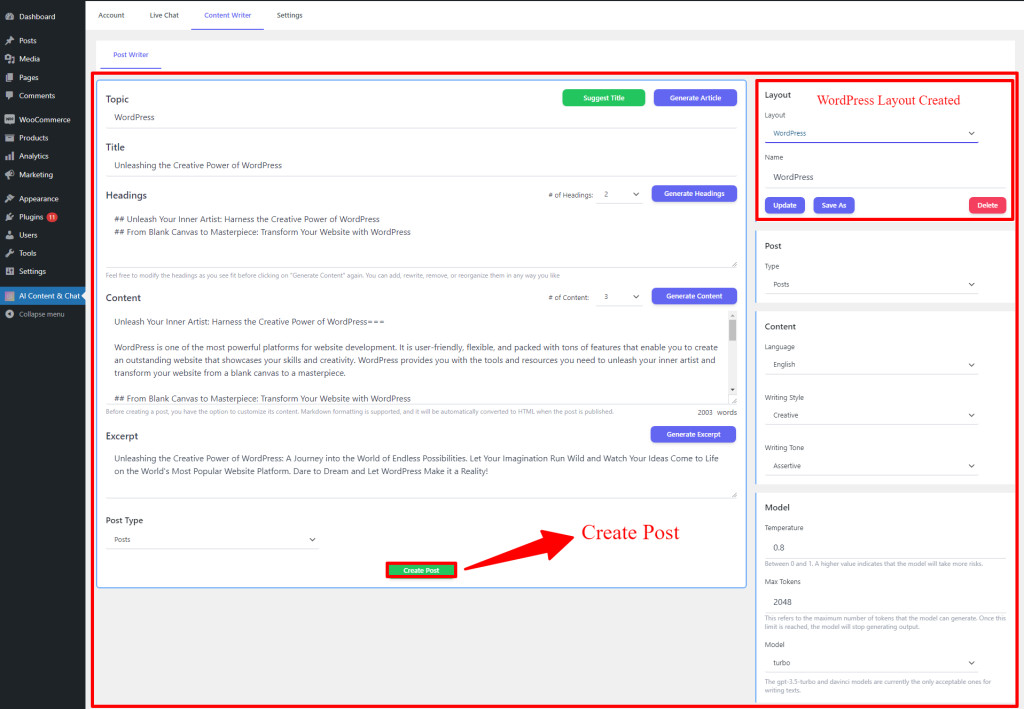Open the WooCommerce menu

42,118
